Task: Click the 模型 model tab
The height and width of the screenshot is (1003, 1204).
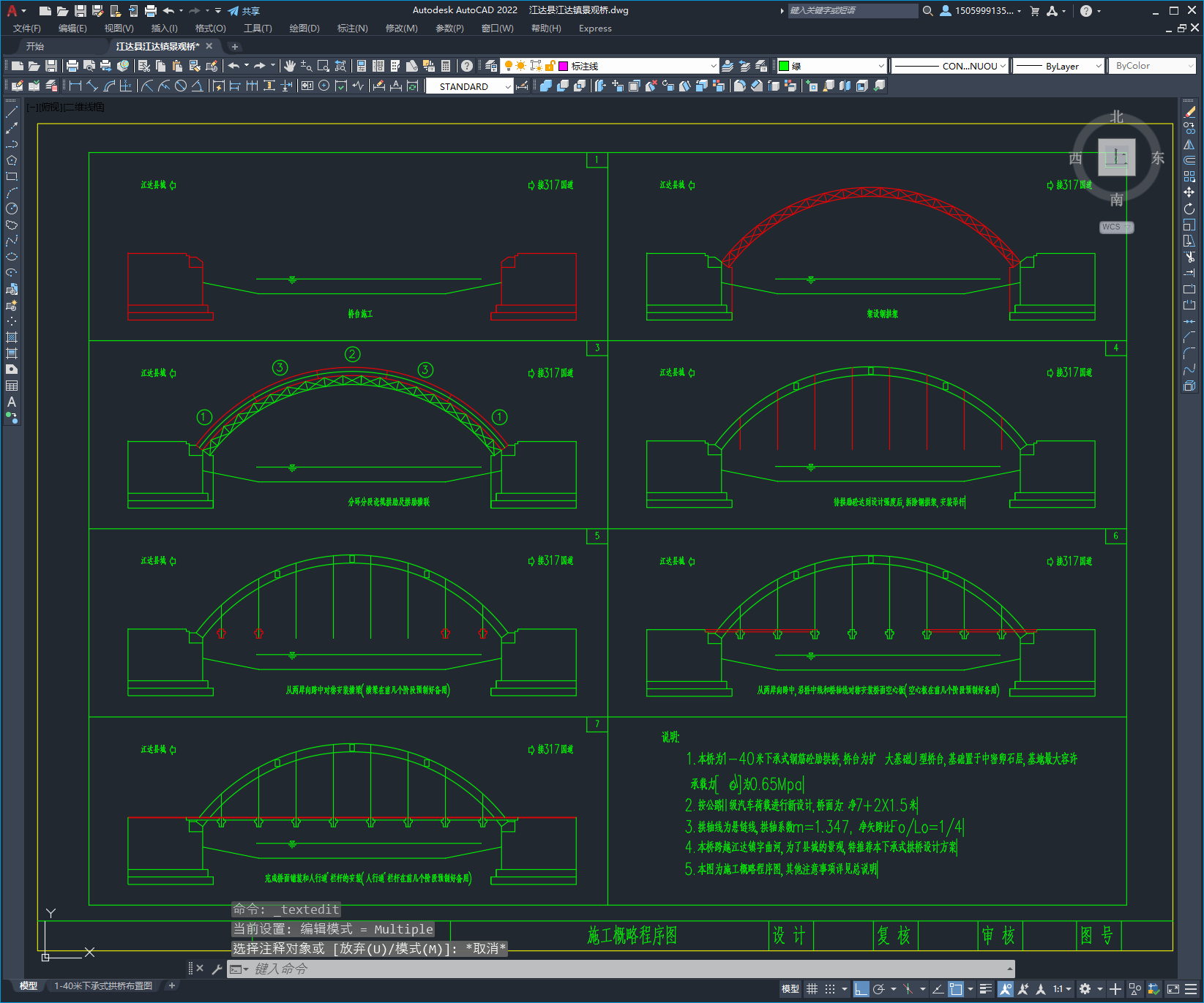Action: (x=29, y=985)
